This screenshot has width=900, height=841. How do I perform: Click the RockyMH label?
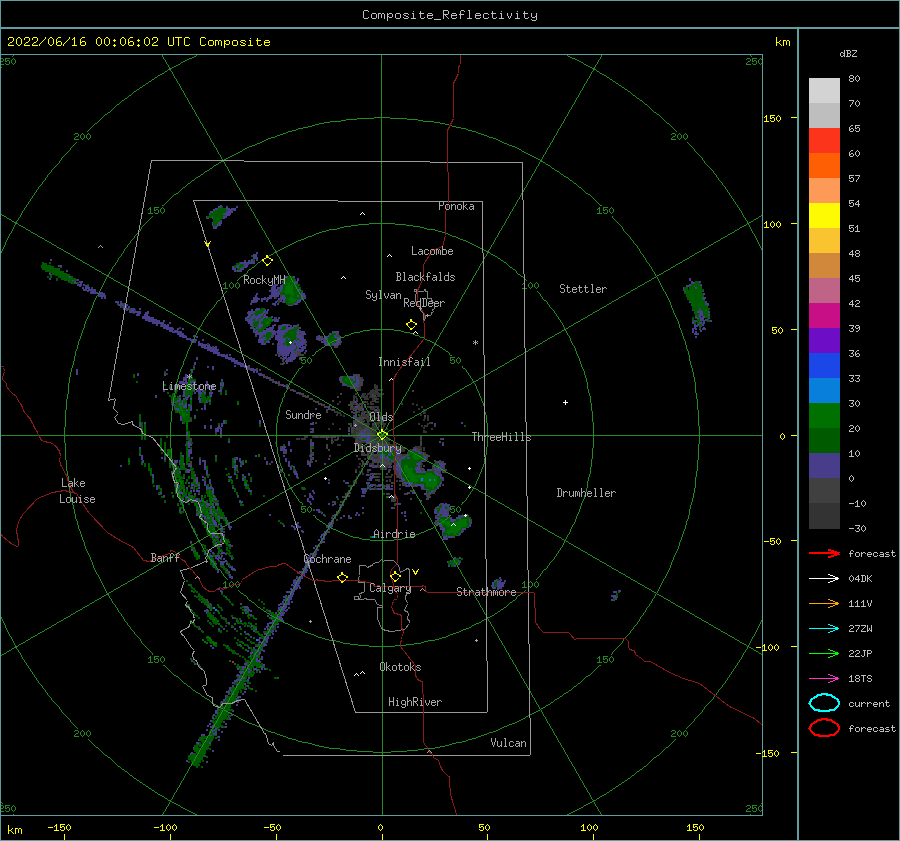264,280
